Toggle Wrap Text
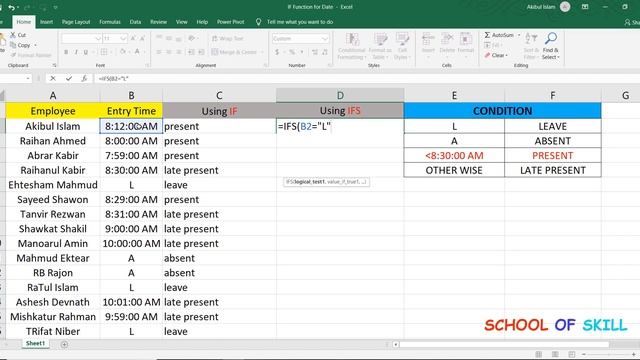Viewport: 640px width, 360px height. [x=228, y=38]
